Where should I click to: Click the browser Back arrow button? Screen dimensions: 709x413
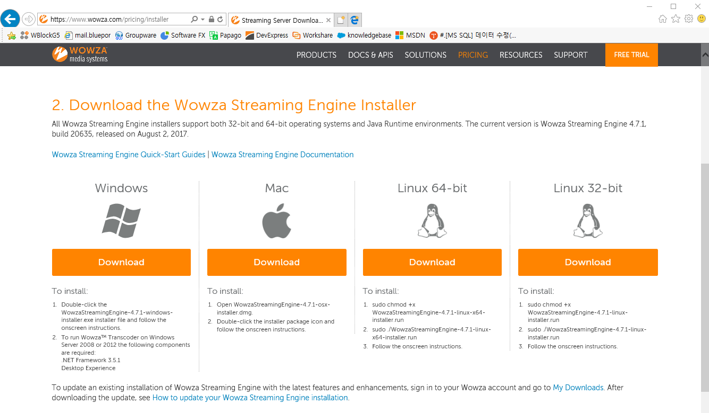tap(10, 19)
